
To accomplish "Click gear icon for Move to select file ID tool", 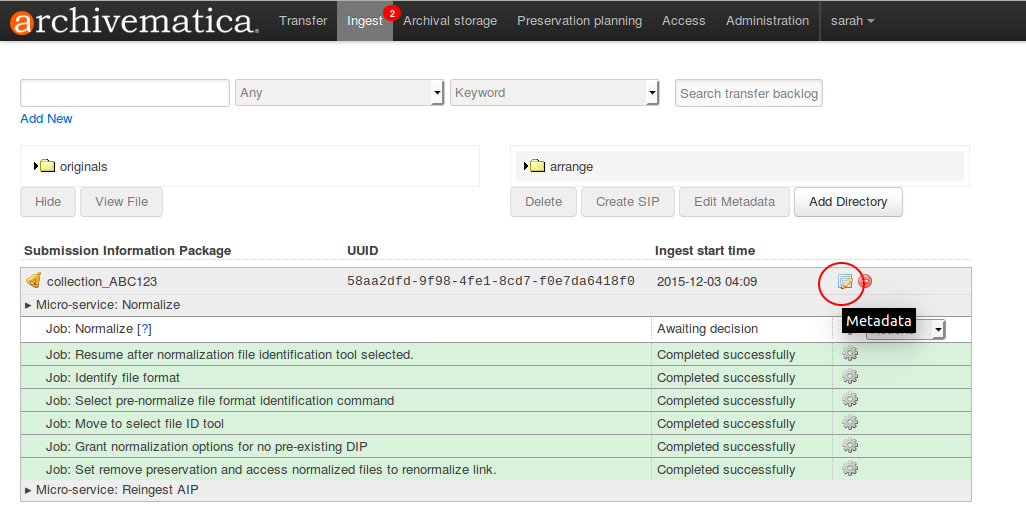I will (x=850, y=423).
